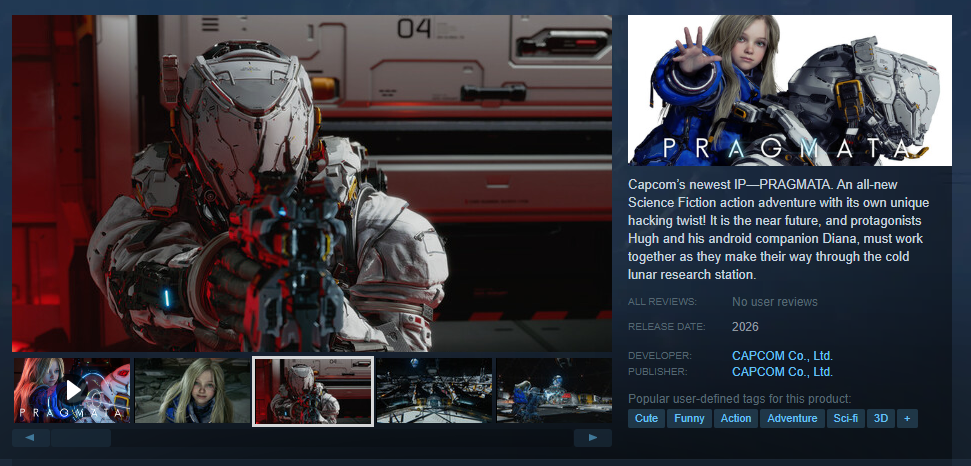Open the CAPCOM Co., Ltd. publisher link
The width and height of the screenshot is (971, 466).
[x=782, y=372]
